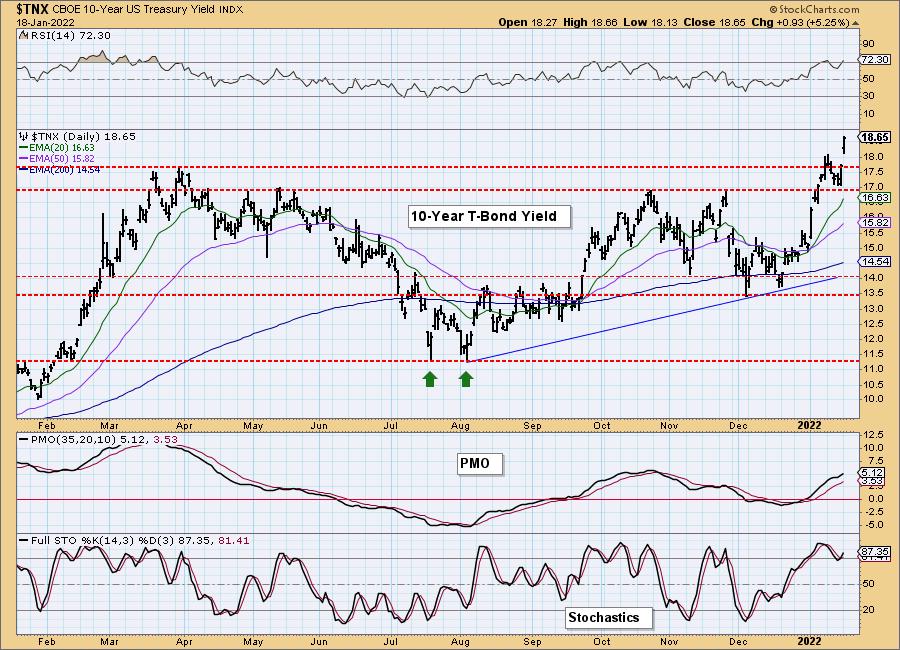Click the Nov label on bottom date axis
The width and height of the screenshot is (900, 650).
click(669, 641)
